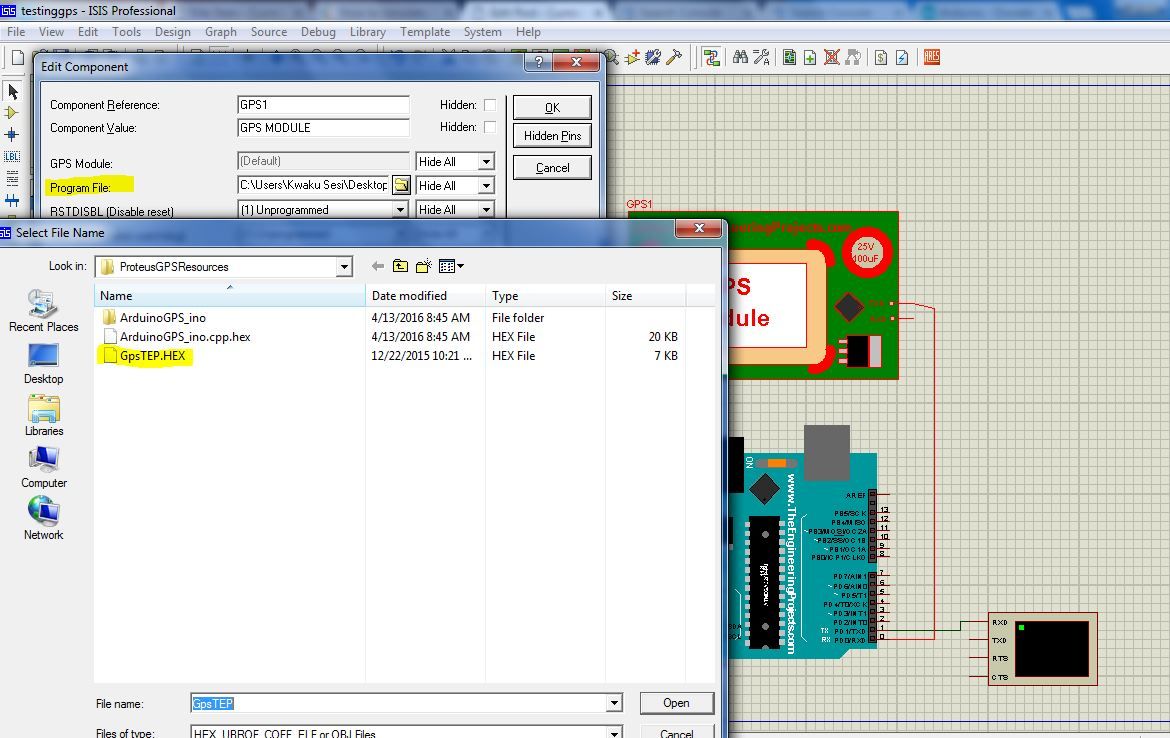Toggle Hidden checkbox for Component Reference
The width and height of the screenshot is (1170, 738).
(x=489, y=105)
